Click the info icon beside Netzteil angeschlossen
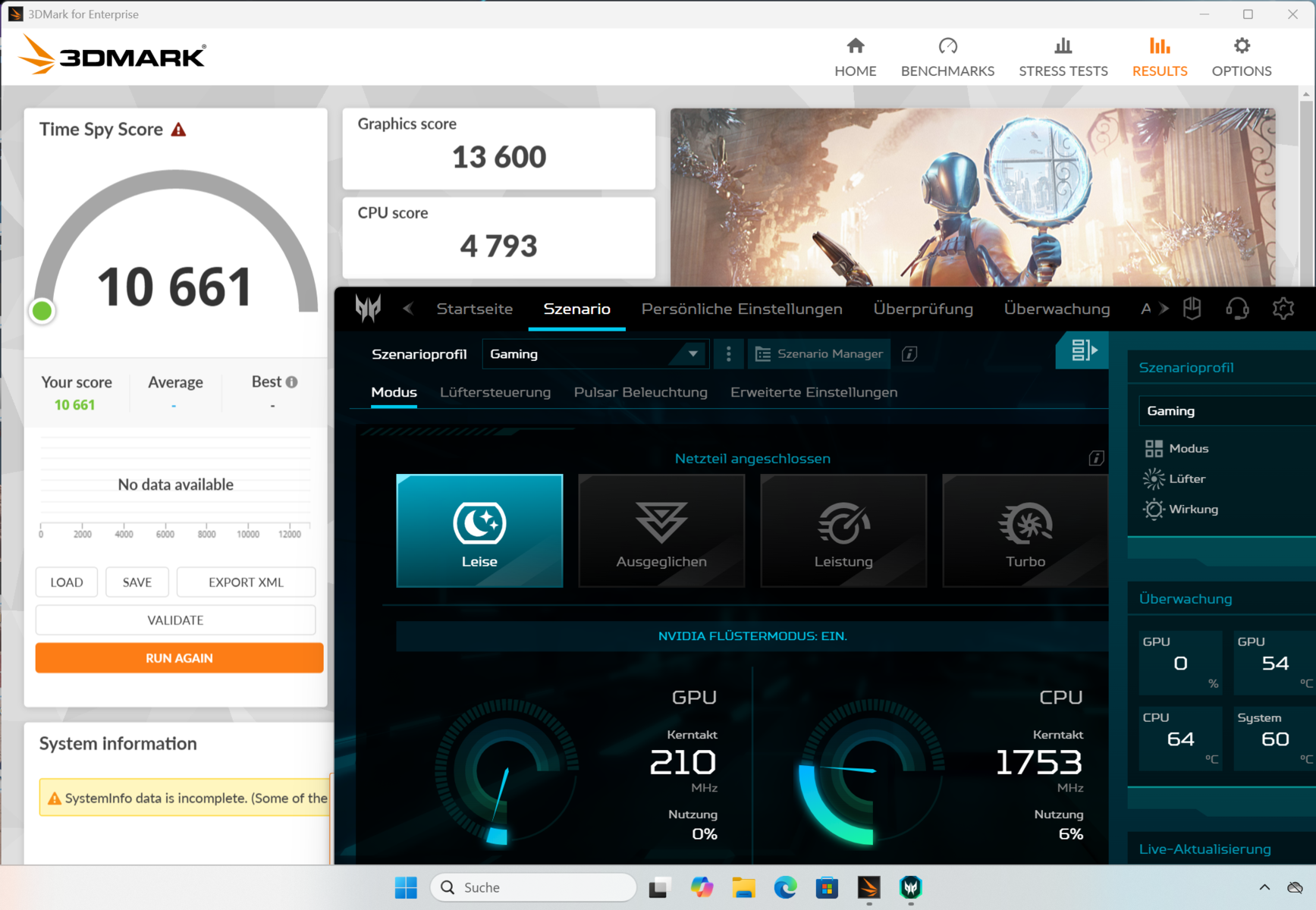This screenshot has width=1316, height=910. [1096, 458]
